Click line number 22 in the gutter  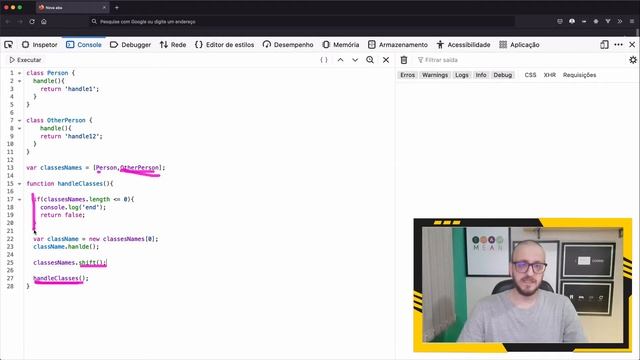pos(10,239)
